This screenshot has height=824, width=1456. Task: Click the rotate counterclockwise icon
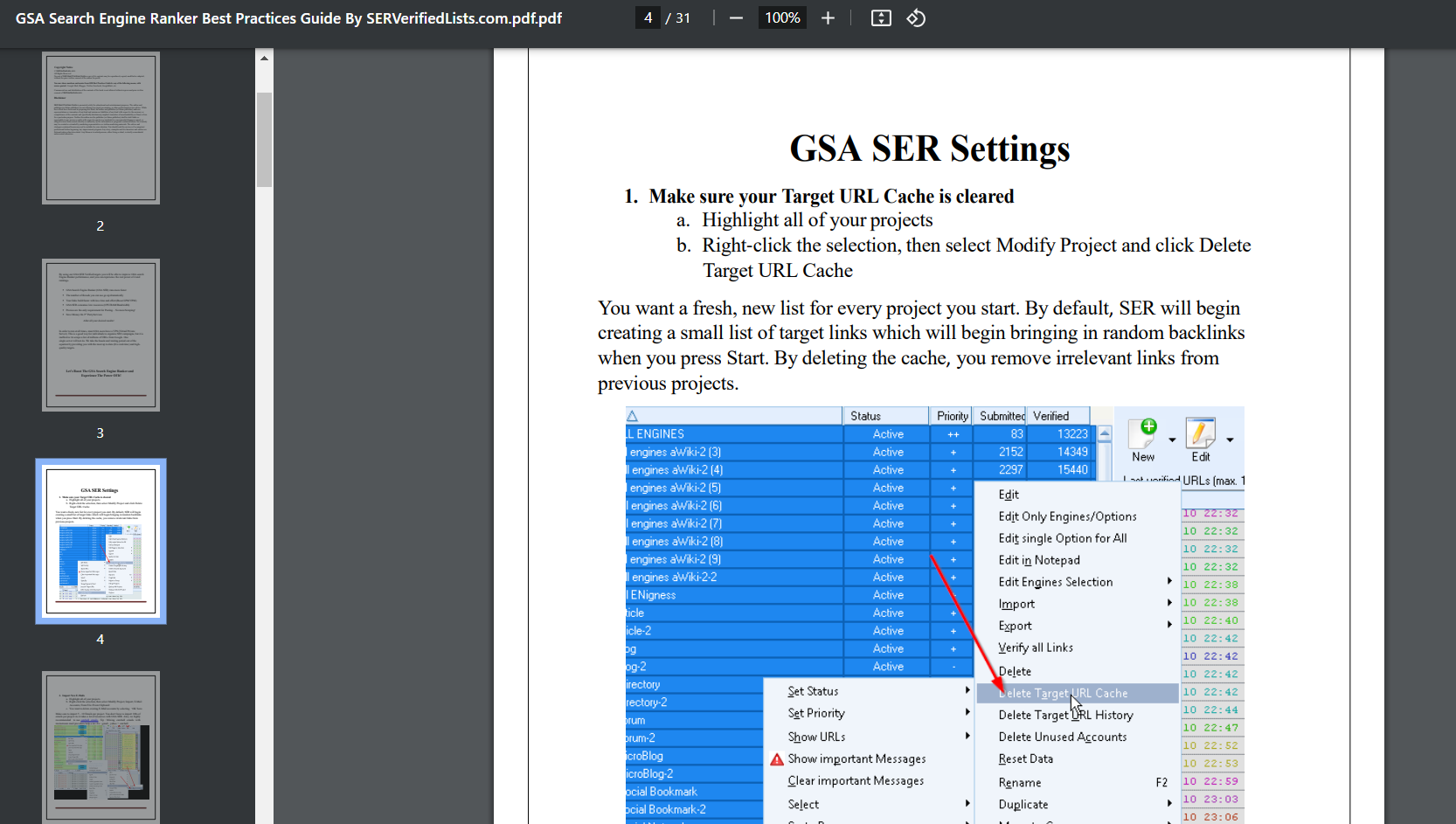click(x=916, y=18)
